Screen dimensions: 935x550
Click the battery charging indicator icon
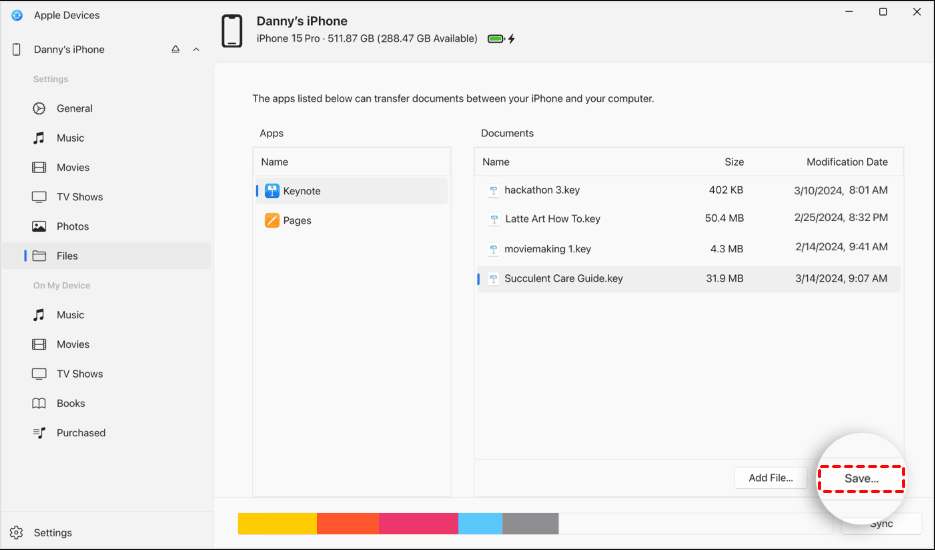coord(501,39)
